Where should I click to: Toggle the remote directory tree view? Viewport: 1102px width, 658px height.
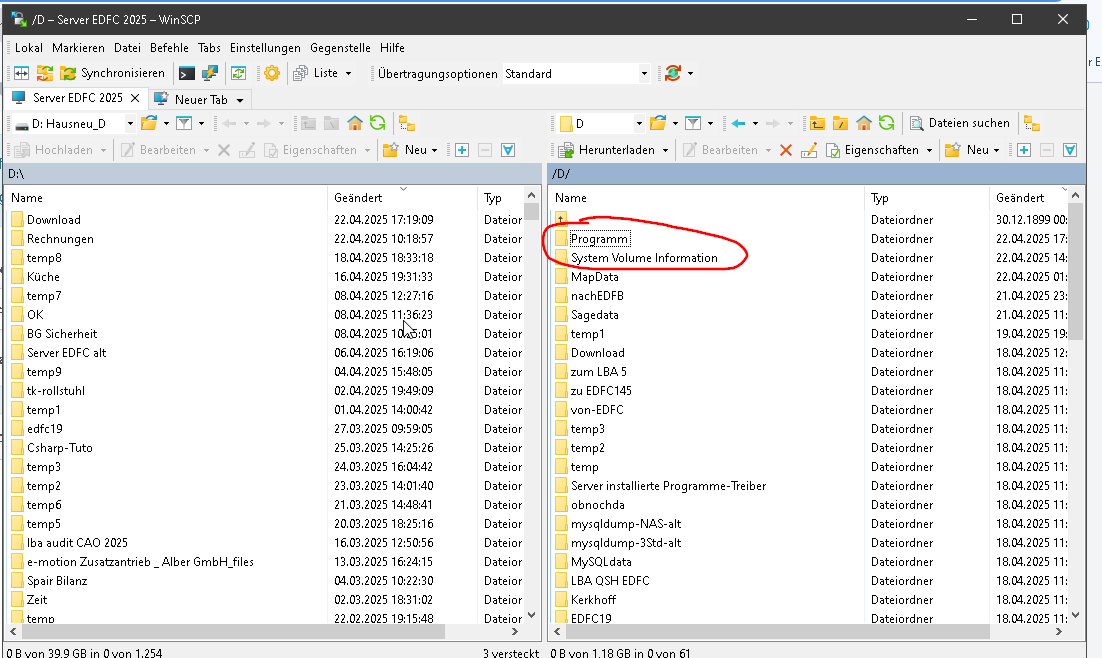click(x=1032, y=123)
